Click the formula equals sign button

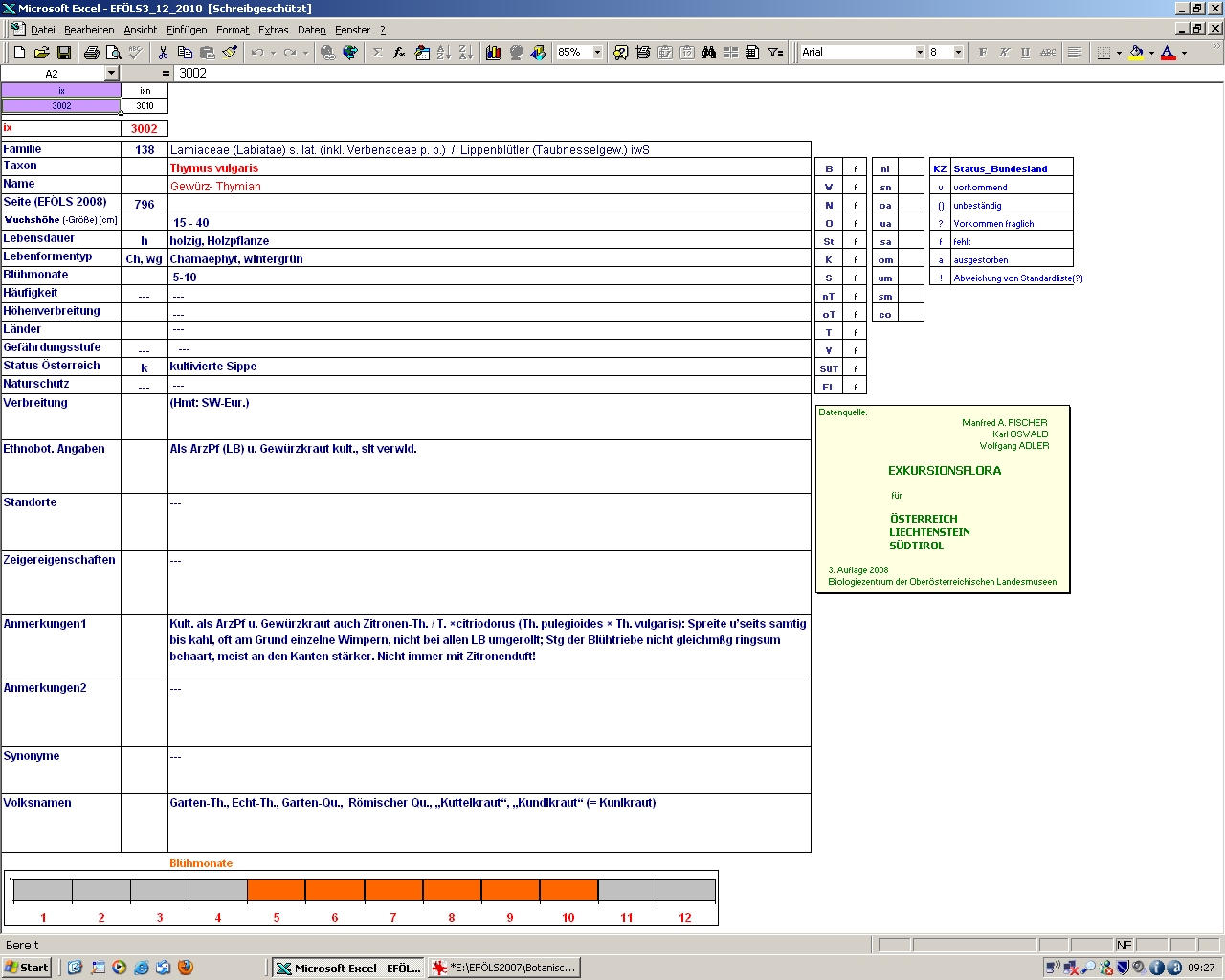click(x=166, y=74)
